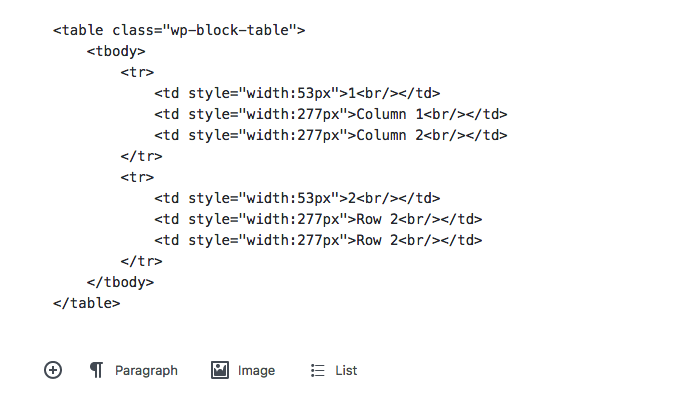Click the td line containing Column 1

(x=331, y=114)
